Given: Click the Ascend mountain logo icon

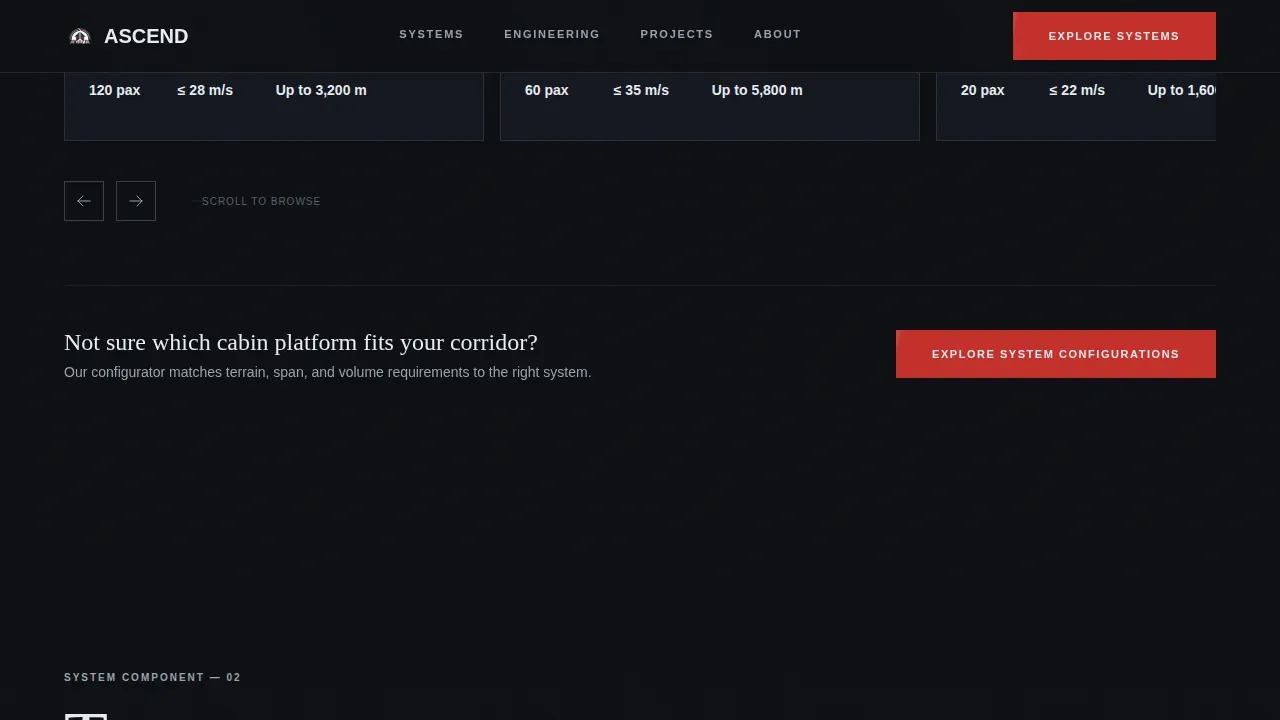Looking at the screenshot, I should click(80, 36).
